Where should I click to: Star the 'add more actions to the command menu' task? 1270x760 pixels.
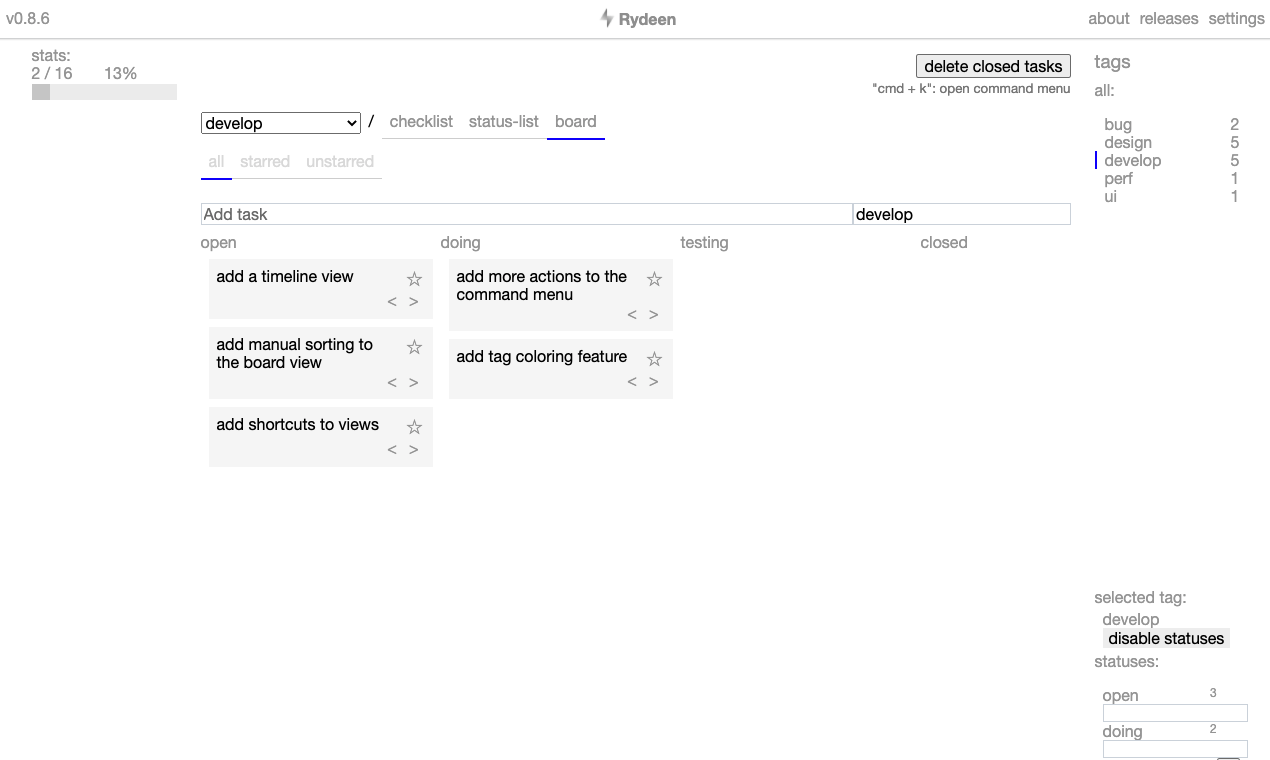tap(654, 279)
